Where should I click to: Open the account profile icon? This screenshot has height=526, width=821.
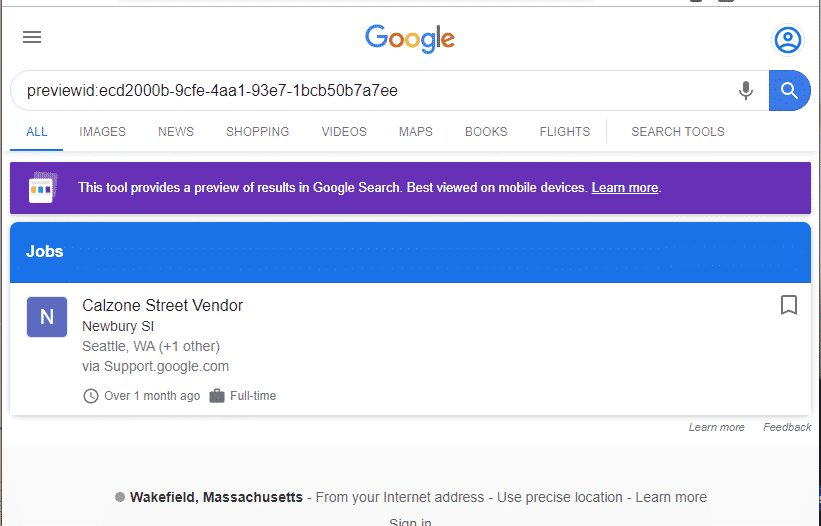click(788, 39)
